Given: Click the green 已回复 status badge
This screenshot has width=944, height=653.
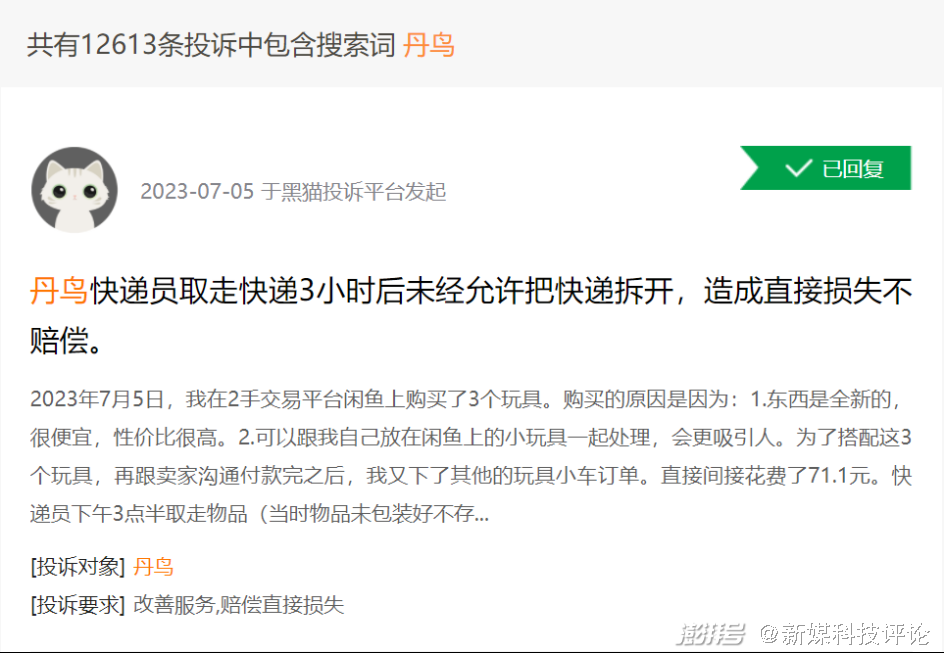Looking at the screenshot, I should (x=825, y=168).
